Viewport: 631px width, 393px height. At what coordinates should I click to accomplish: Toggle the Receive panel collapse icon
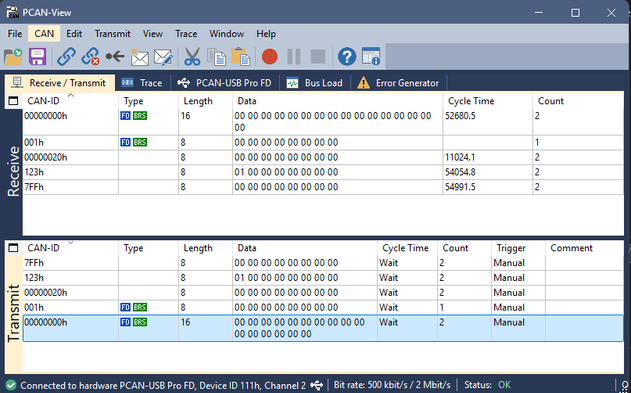[x=13, y=101]
